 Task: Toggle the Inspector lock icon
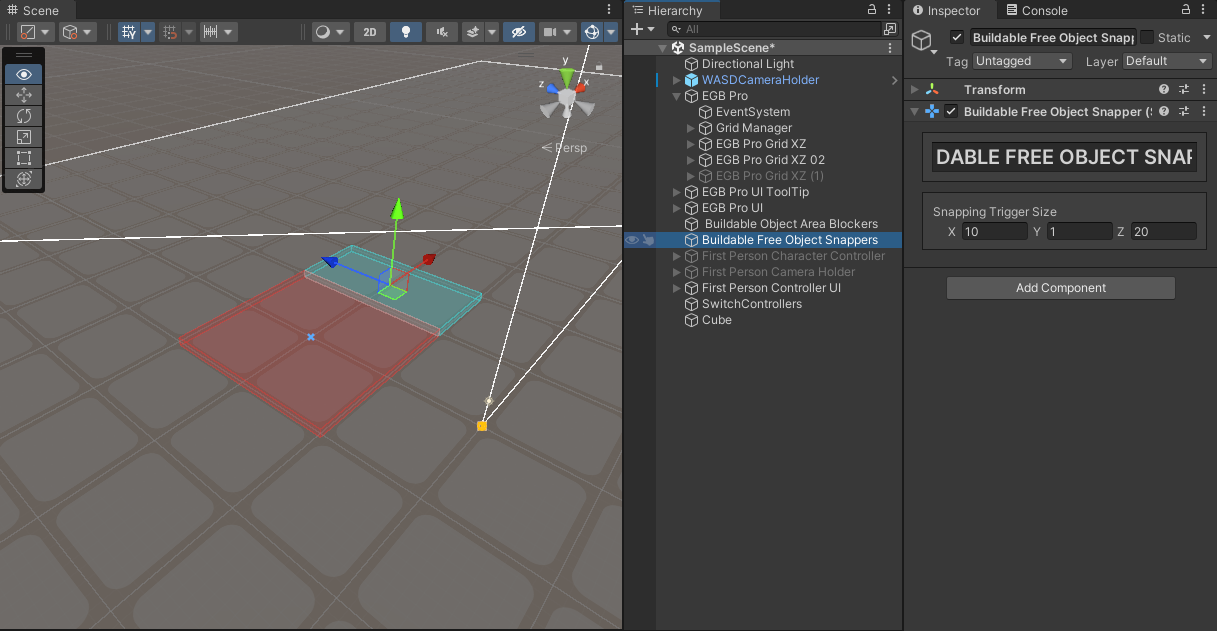coord(1186,10)
